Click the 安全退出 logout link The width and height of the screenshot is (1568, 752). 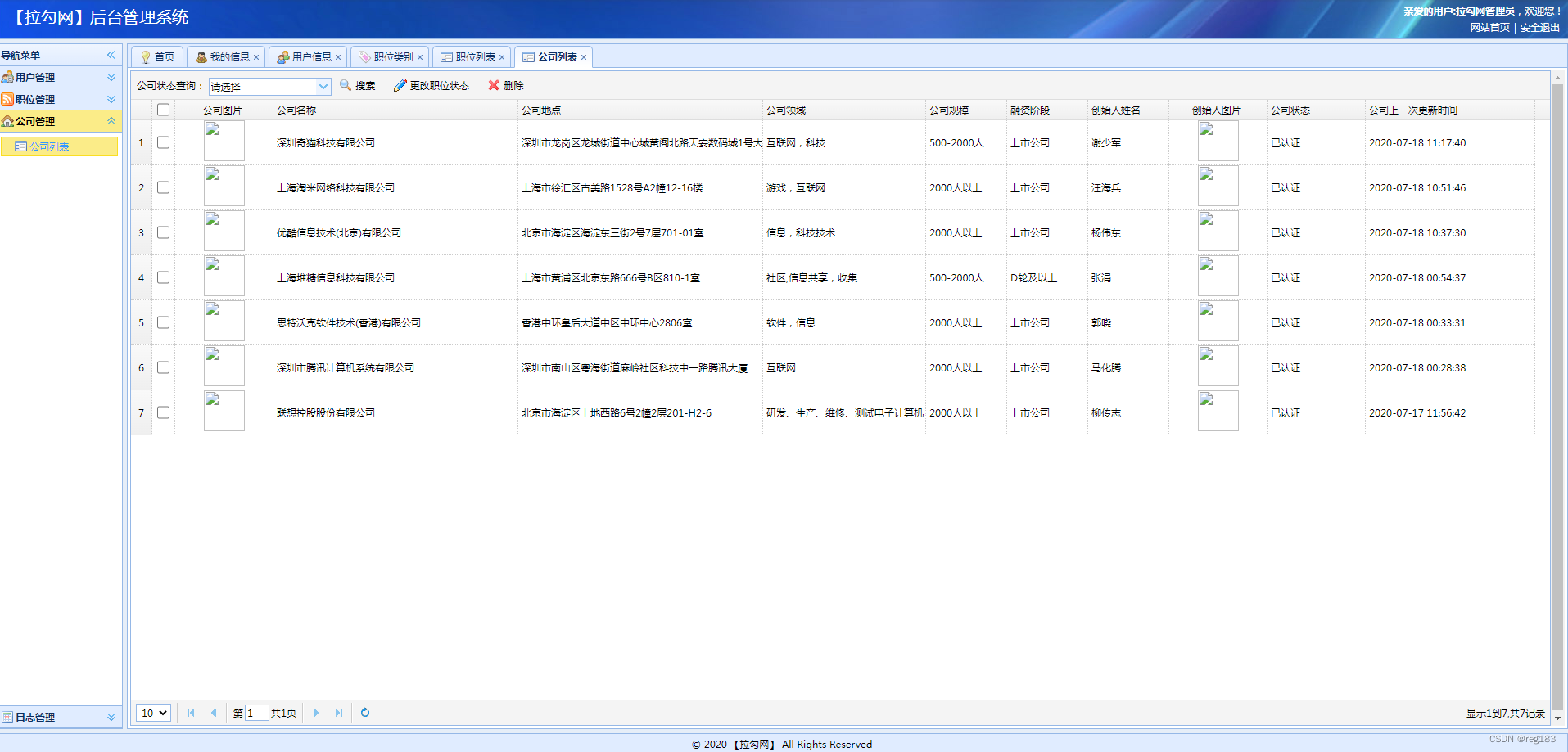coord(1540,28)
